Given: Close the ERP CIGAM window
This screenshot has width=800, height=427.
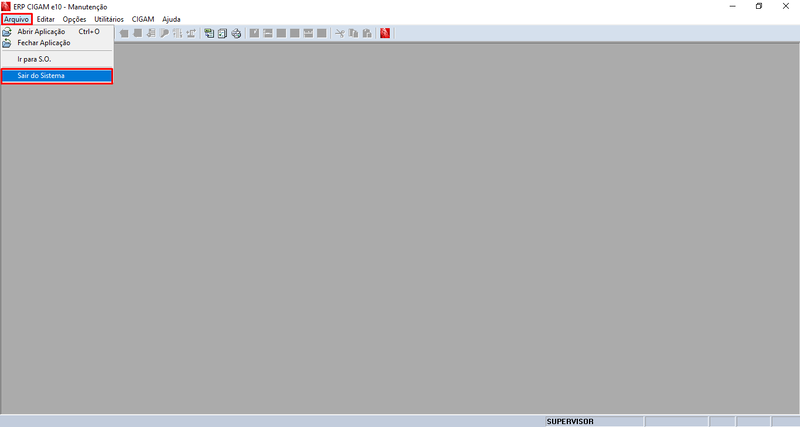Looking at the screenshot, I should (x=786, y=7).
